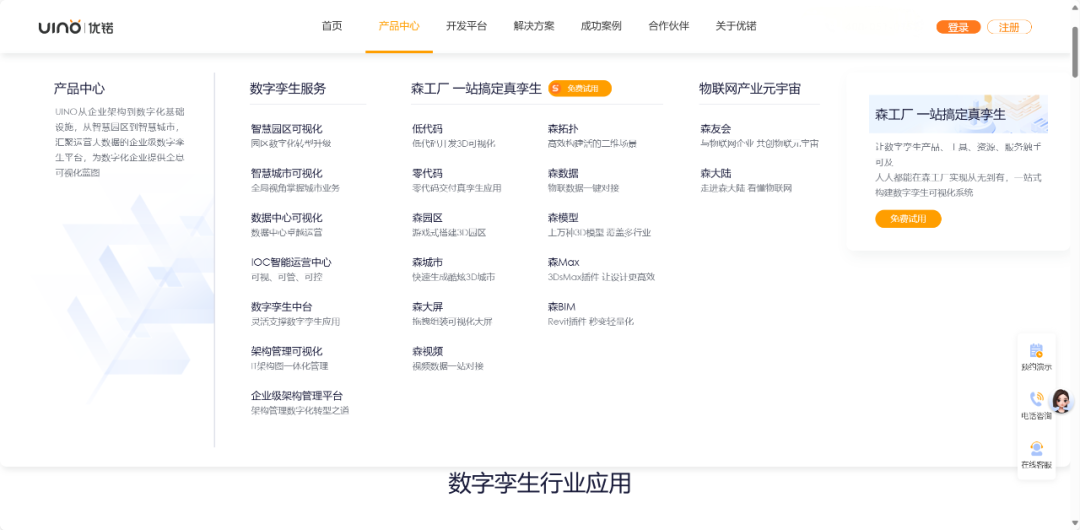Open 架构管理可视化 link

(287, 351)
